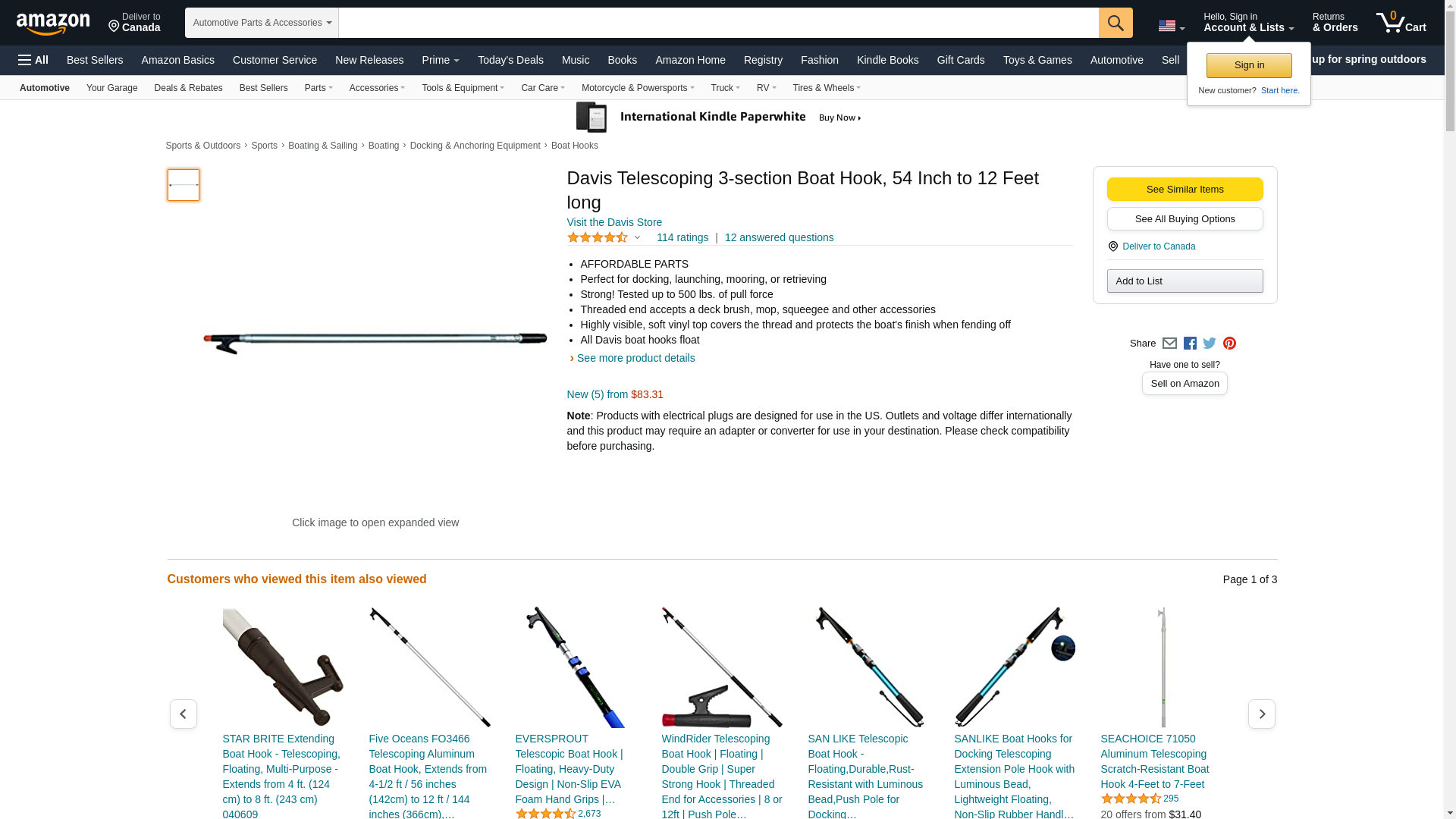Share product via email icon
The height and width of the screenshot is (819, 1456).
[1169, 344]
